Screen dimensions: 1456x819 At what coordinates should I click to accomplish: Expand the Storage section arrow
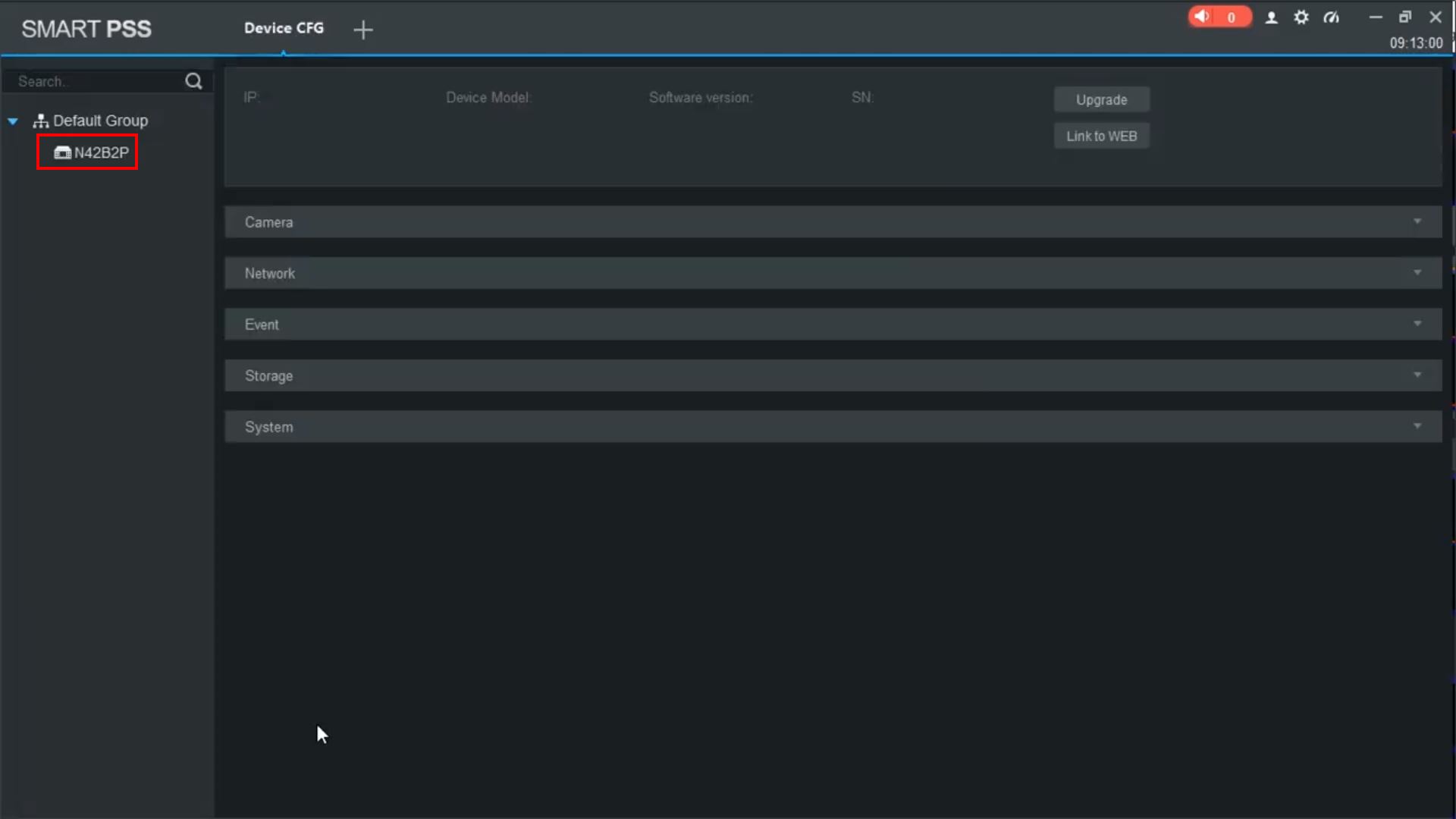(1417, 375)
